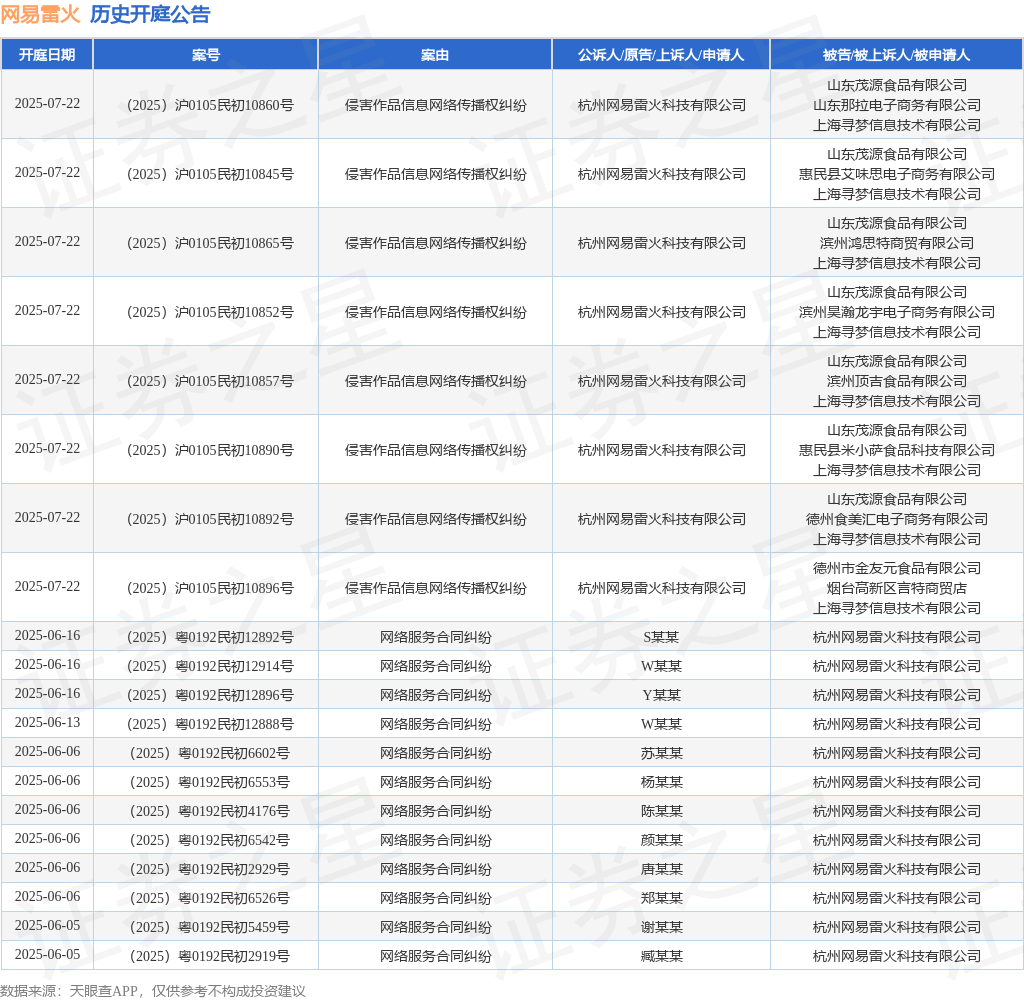Click plaintiff 臧某某
The width and height of the screenshot is (1024, 1000).
tap(661, 956)
